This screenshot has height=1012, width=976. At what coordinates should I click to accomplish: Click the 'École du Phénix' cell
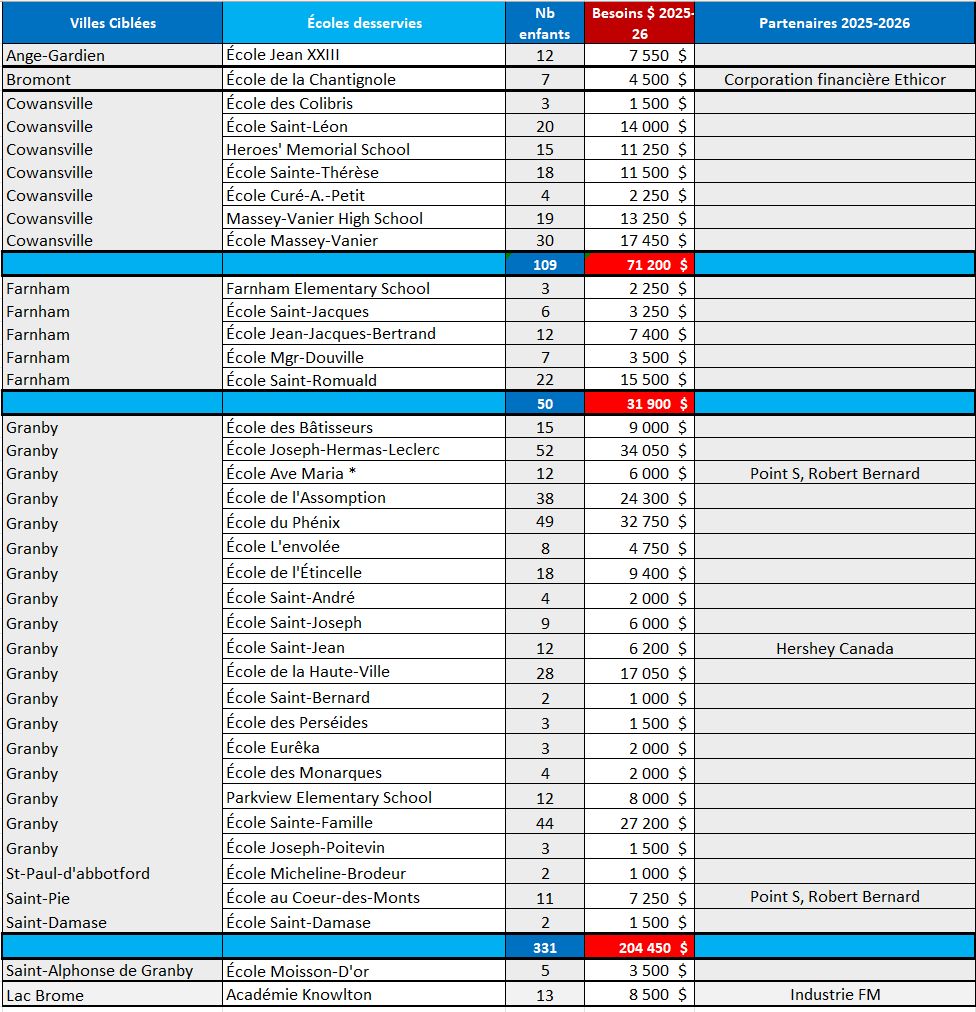[364, 521]
